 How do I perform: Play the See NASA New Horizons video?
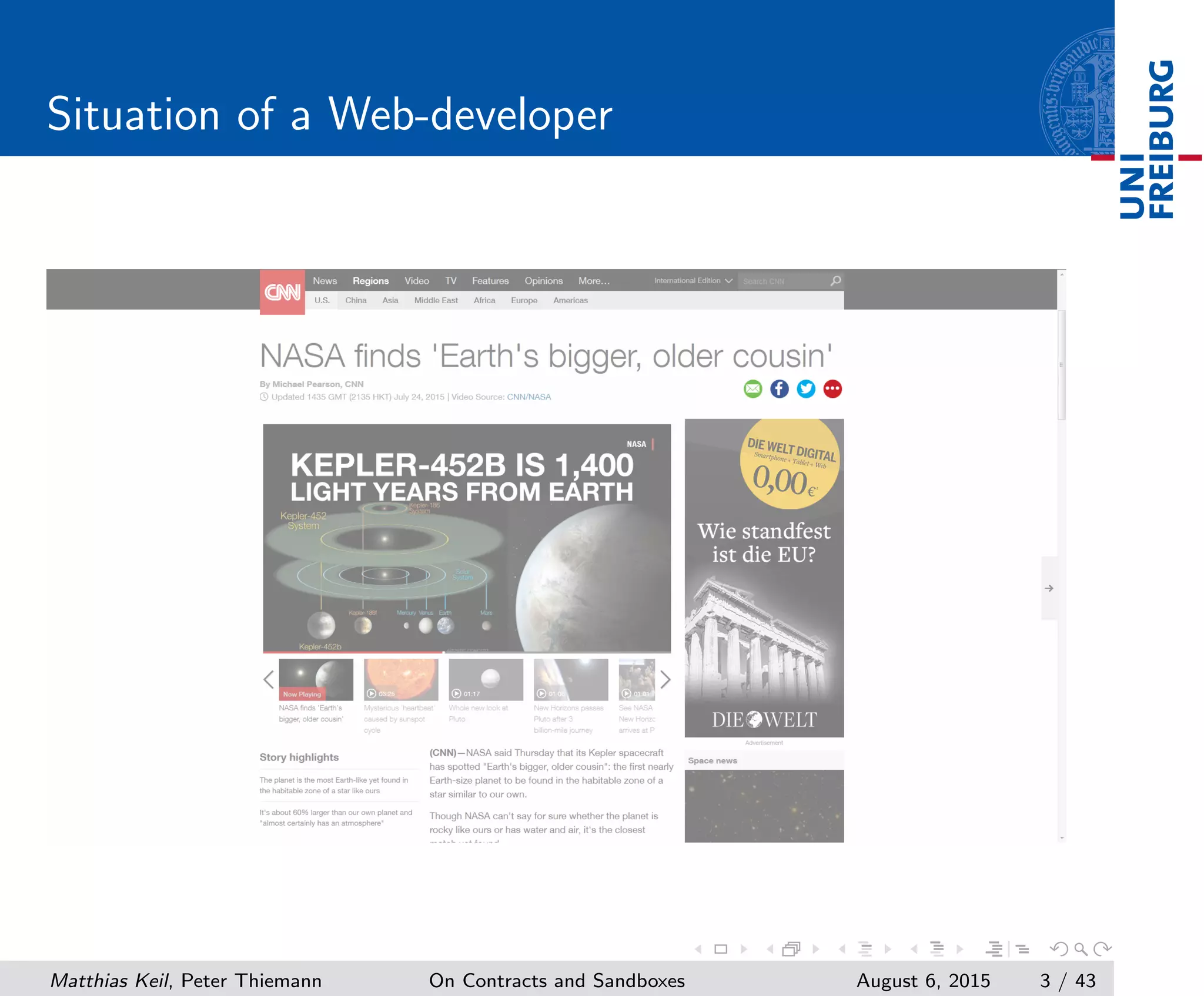[x=637, y=680]
